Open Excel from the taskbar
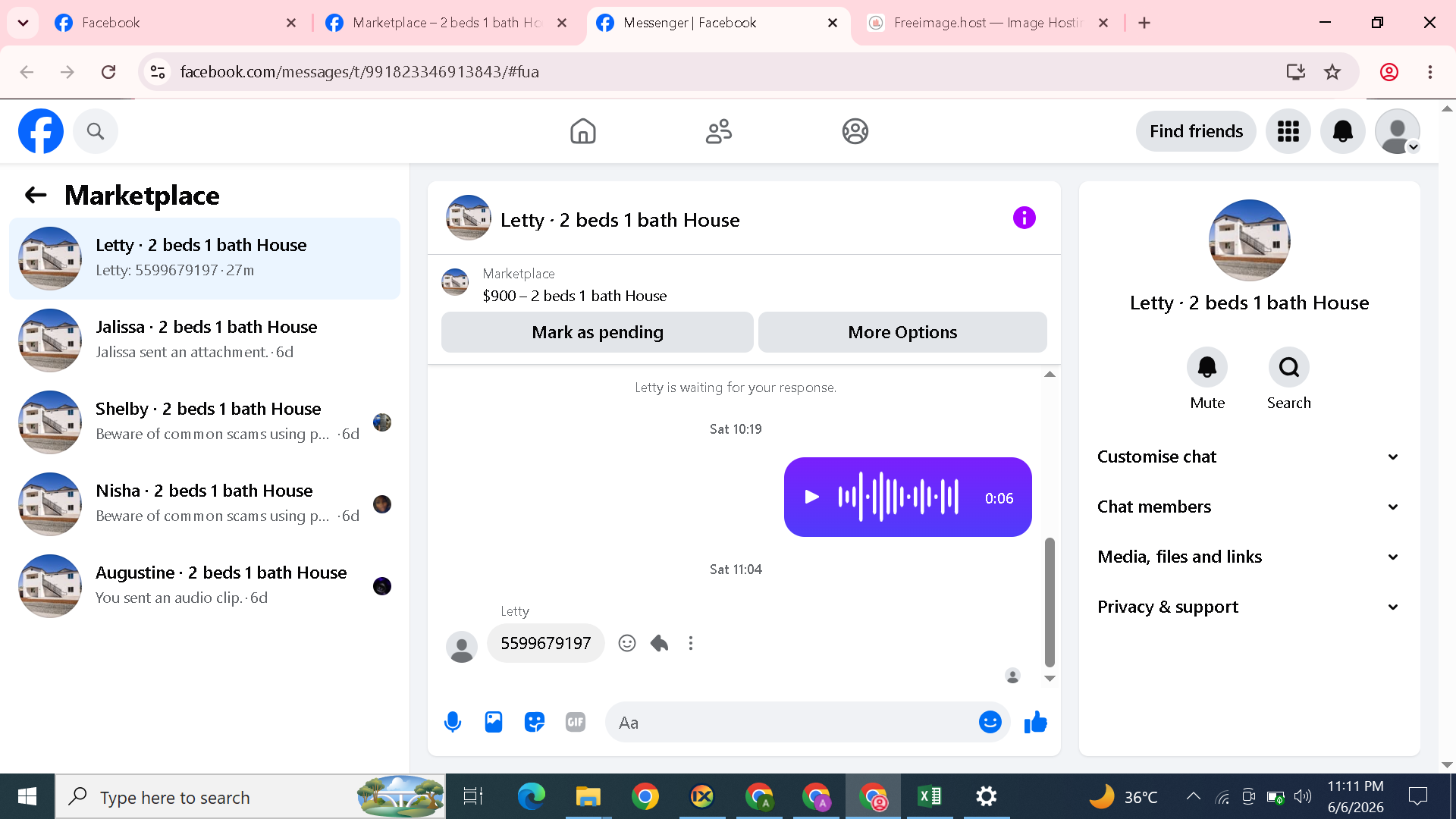The height and width of the screenshot is (819, 1456). coord(929,796)
